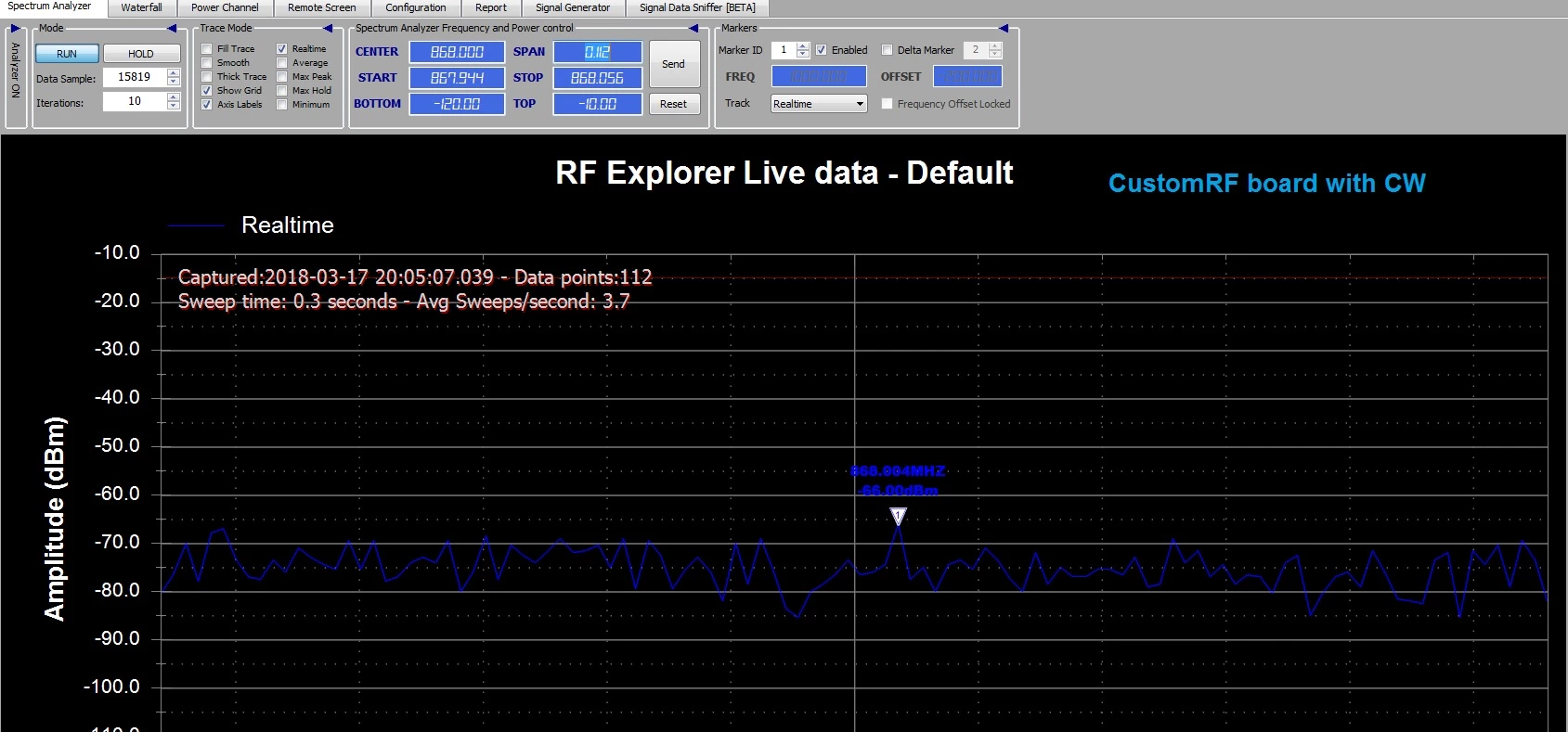The width and height of the screenshot is (1568, 732).
Task: Uncheck the Show Grid checkbox
Action: pyautogui.click(x=207, y=91)
